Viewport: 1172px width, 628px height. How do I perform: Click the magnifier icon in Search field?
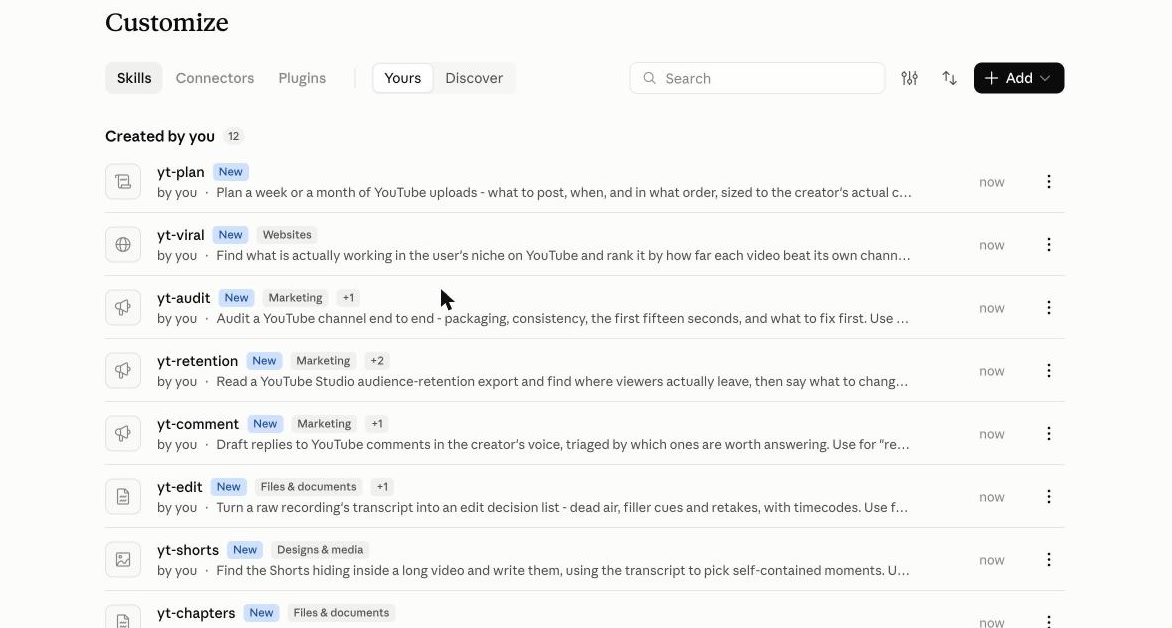pos(650,78)
